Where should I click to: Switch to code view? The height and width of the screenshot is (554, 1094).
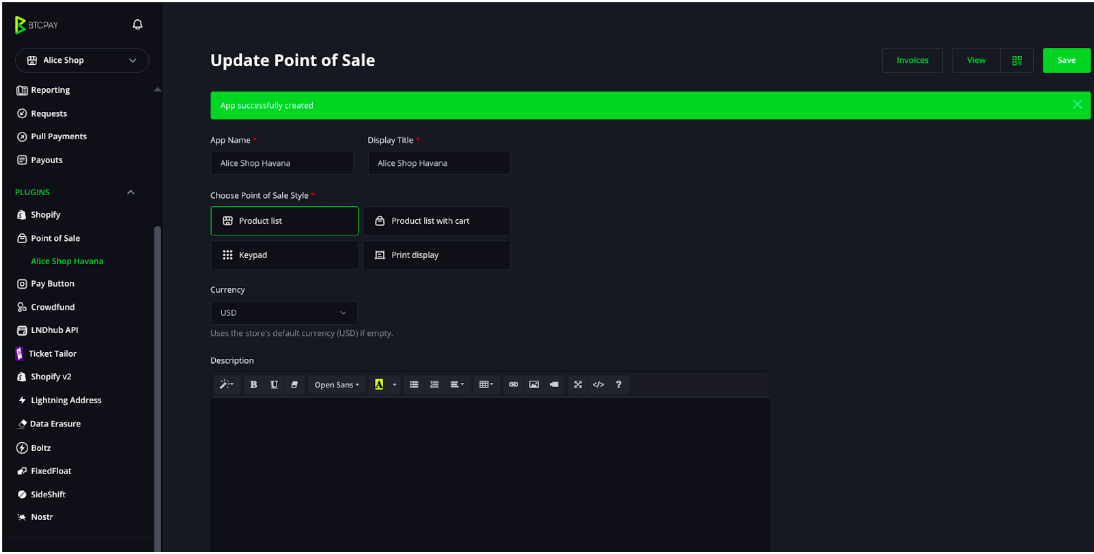(598, 384)
